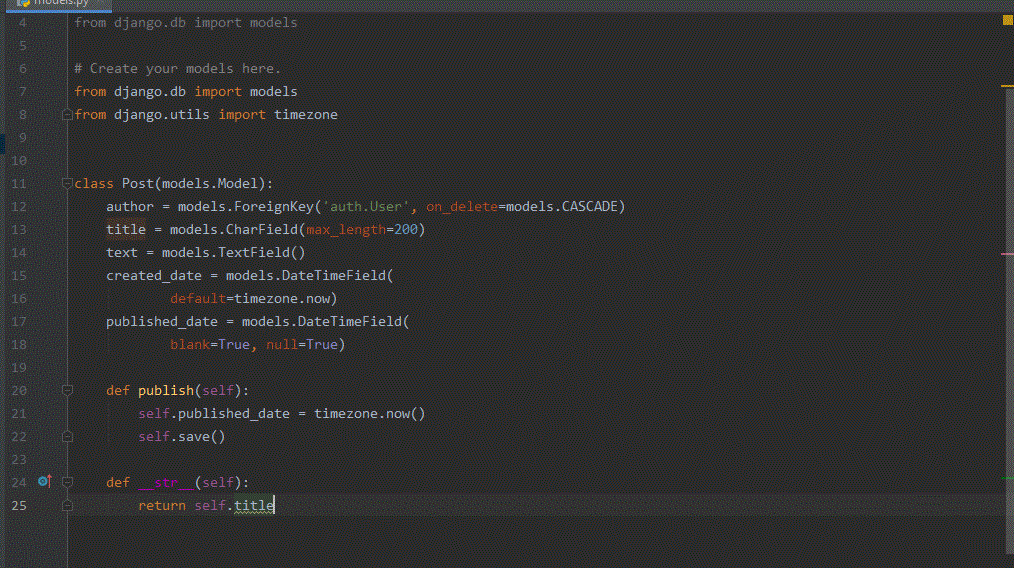Click the 'on_delete' keyword argument

[462, 206]
